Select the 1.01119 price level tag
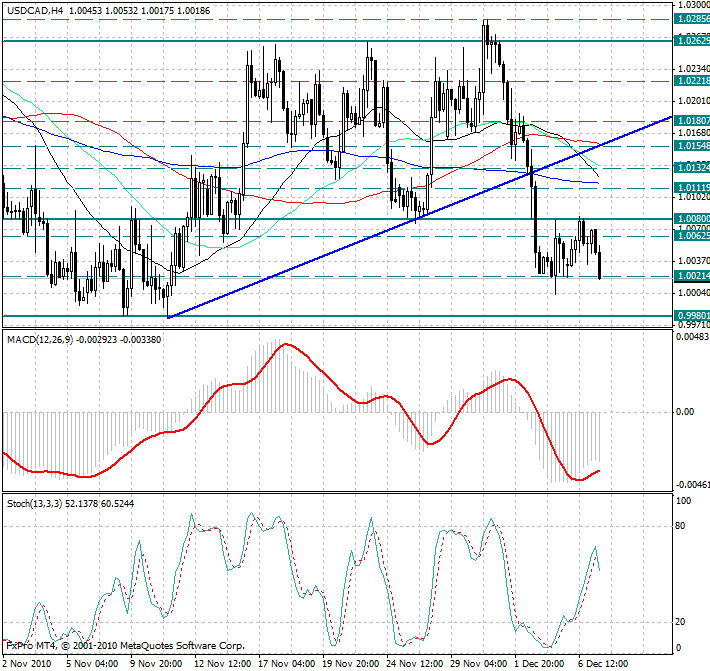Image resolution: width=710 pixels, height=671 pixels. click(x=692, y=187)
